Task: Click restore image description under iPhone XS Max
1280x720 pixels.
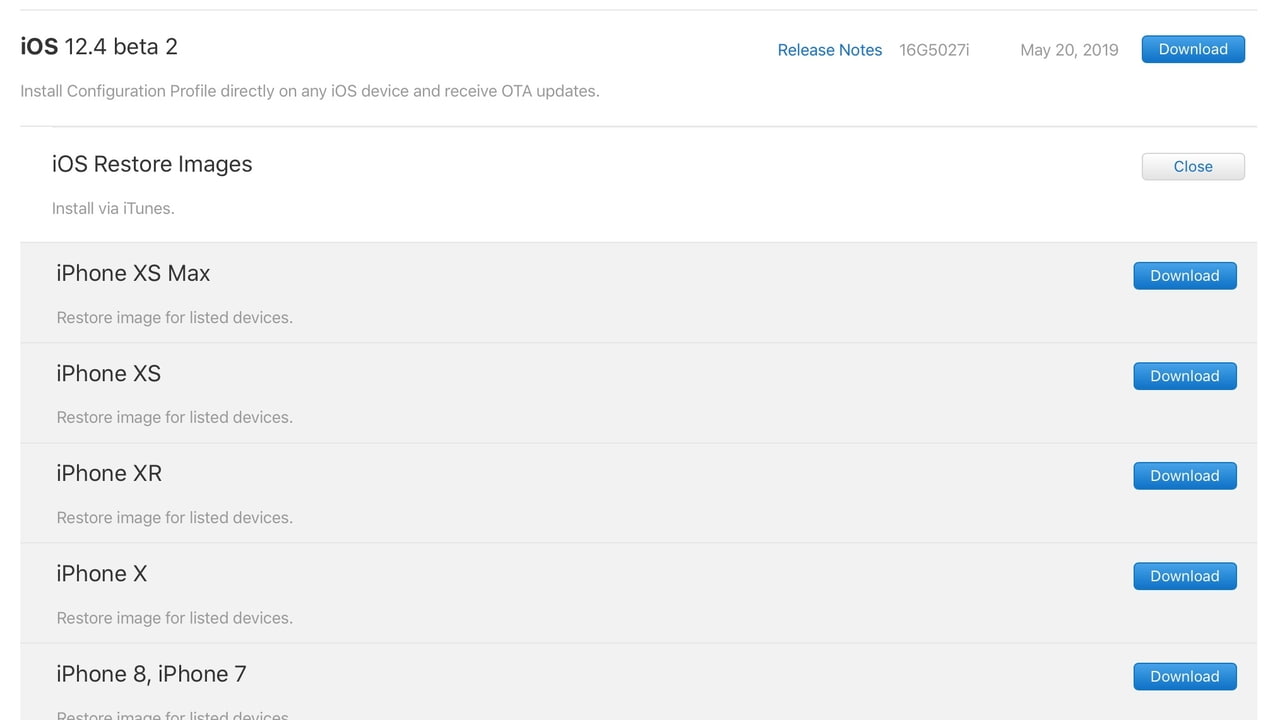Action: click(x=175, y=318)
